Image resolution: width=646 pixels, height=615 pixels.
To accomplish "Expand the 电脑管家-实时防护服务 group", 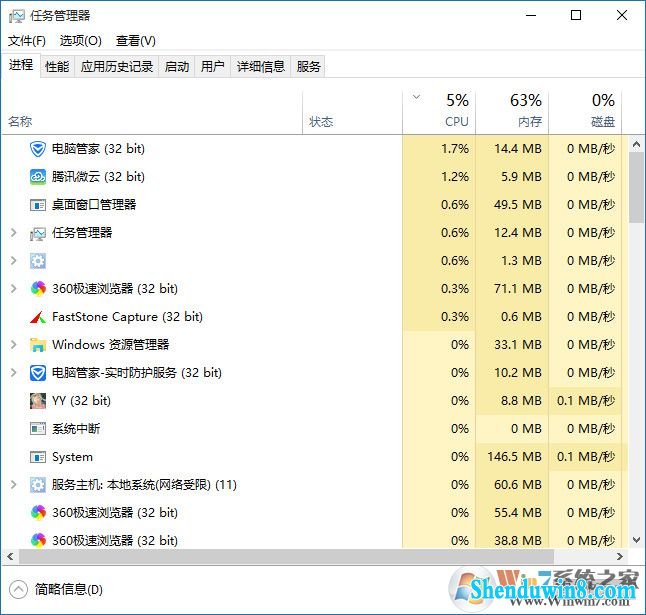I will (x=14, y=373).
